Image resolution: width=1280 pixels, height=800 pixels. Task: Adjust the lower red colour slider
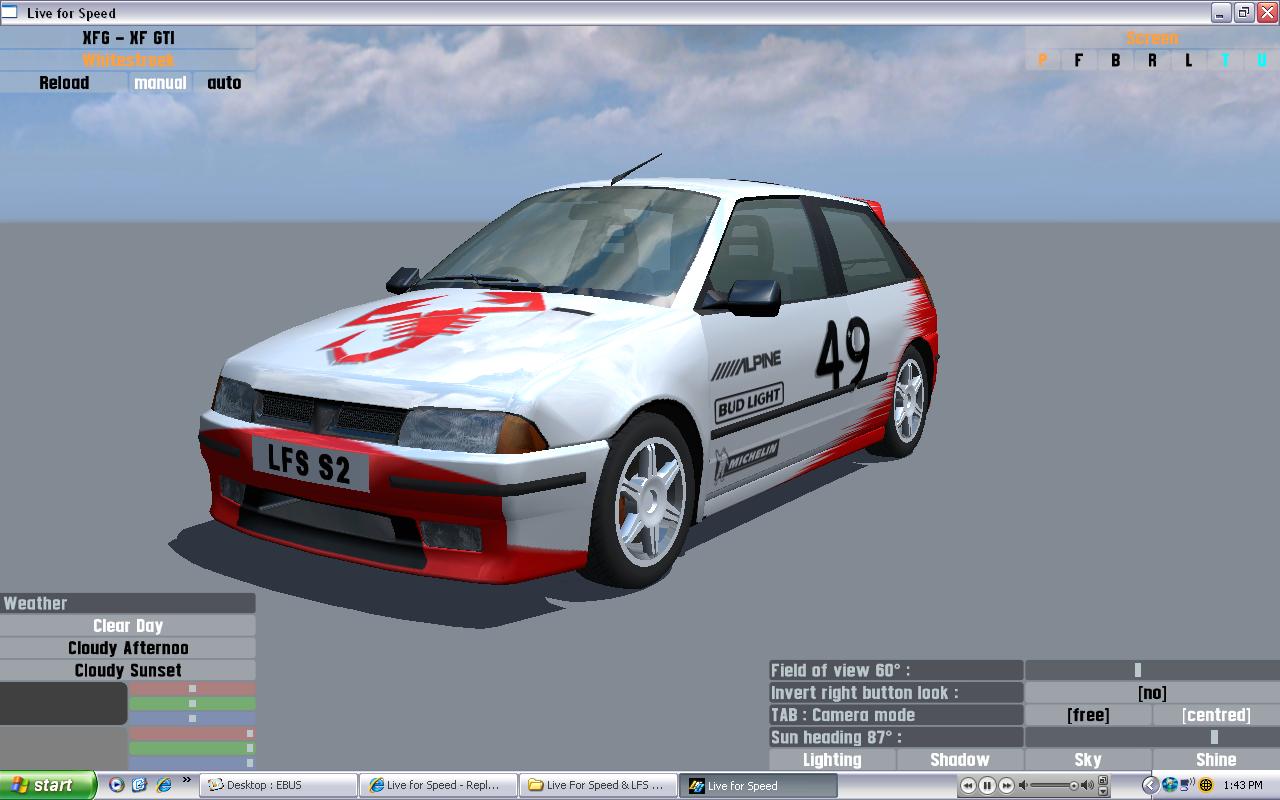coord(192,733)
